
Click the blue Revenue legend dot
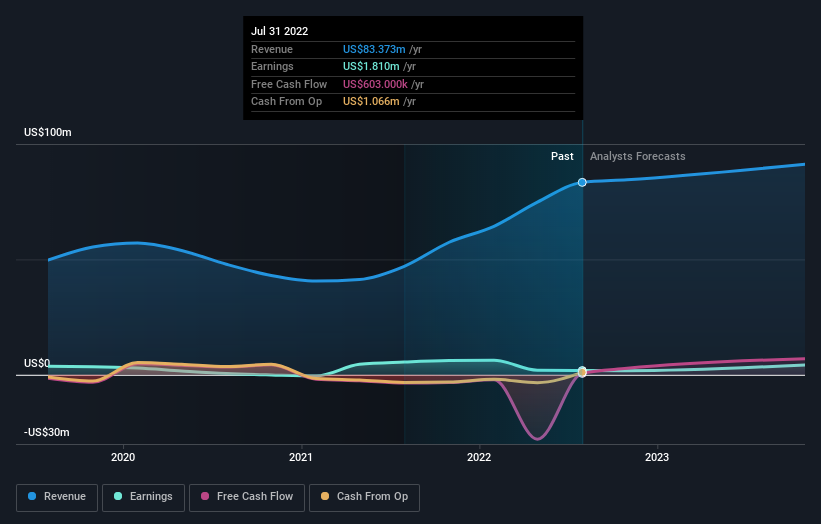coord(32,496)
